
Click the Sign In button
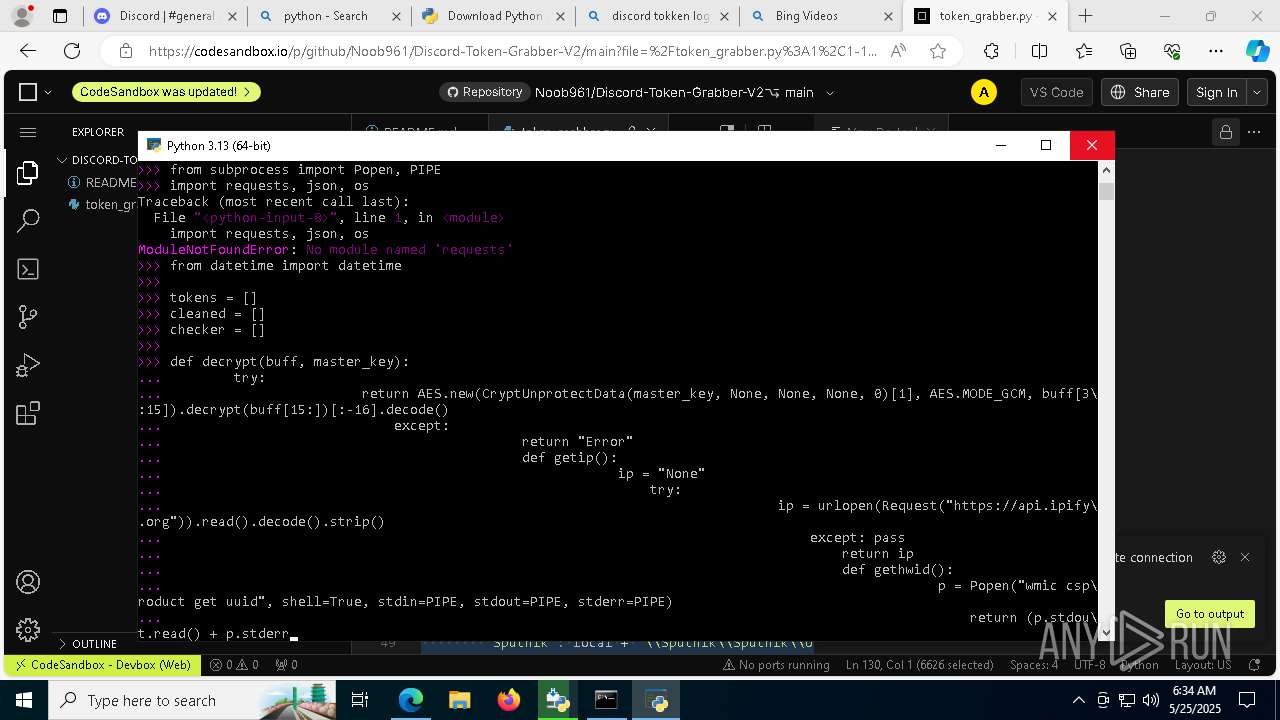[x=1216, y=92]
